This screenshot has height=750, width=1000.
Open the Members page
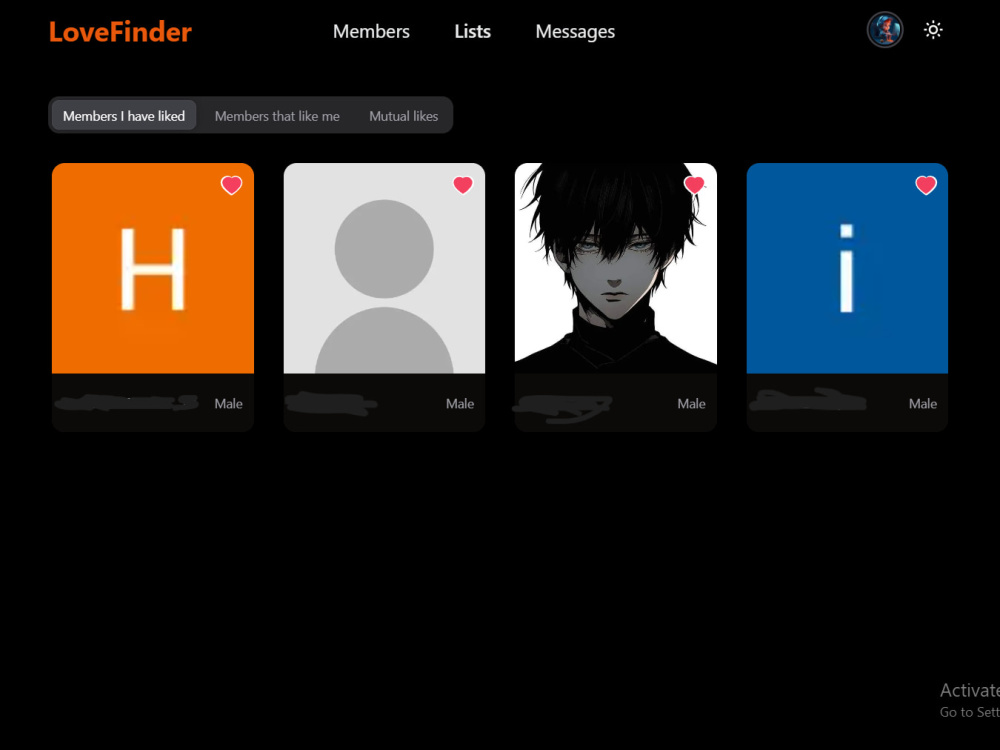click(371, 31)
